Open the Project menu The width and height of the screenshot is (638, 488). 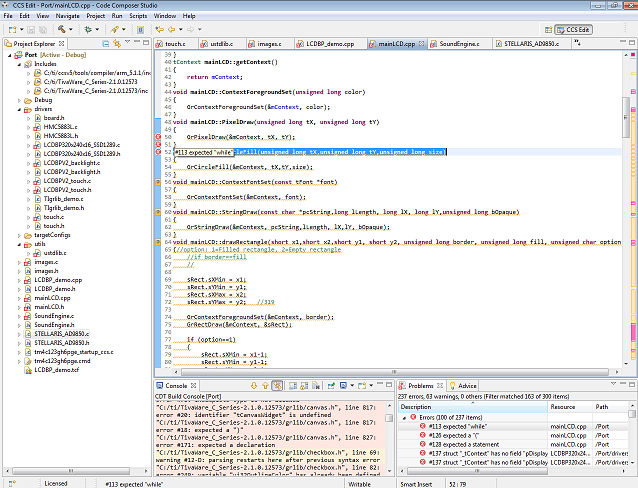point(96,16)
